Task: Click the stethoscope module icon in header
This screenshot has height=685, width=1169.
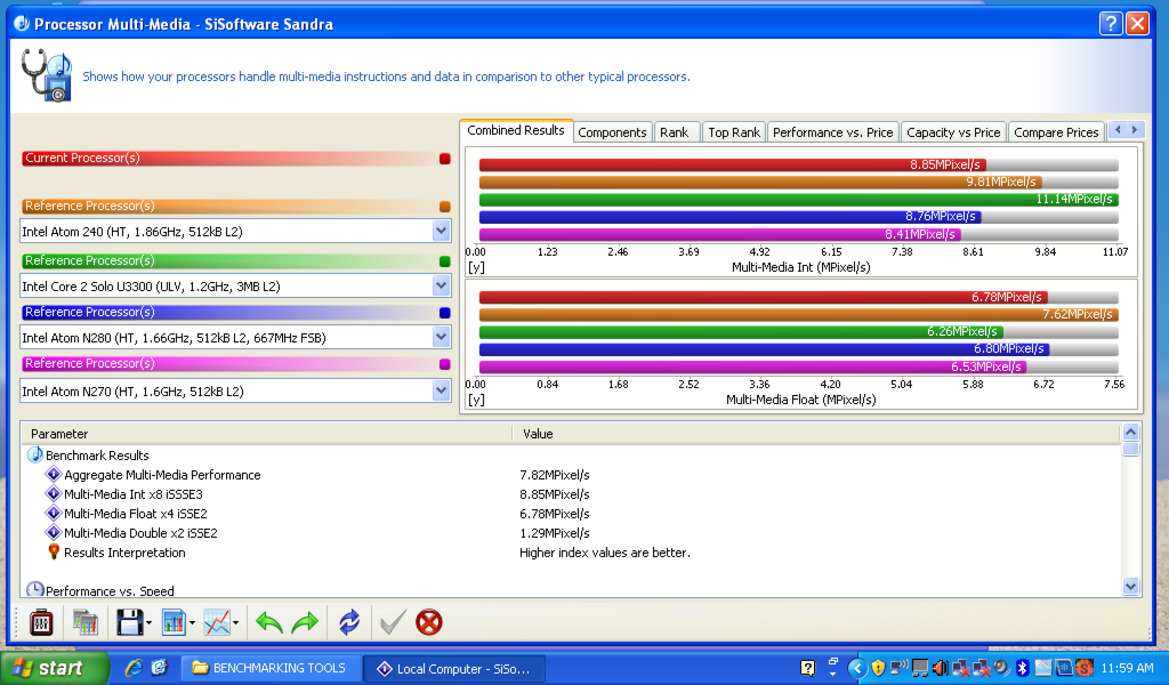Action: tap(46, 75)
